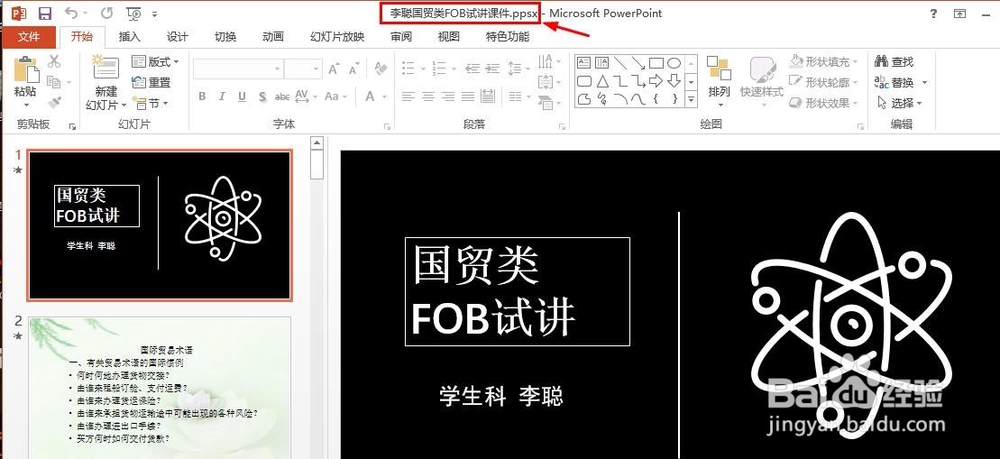Image resolution: width=1000 pixels, height=459 pixels.
Task: Click Start From Beginning slideshow icon
Action: point(134,13)
